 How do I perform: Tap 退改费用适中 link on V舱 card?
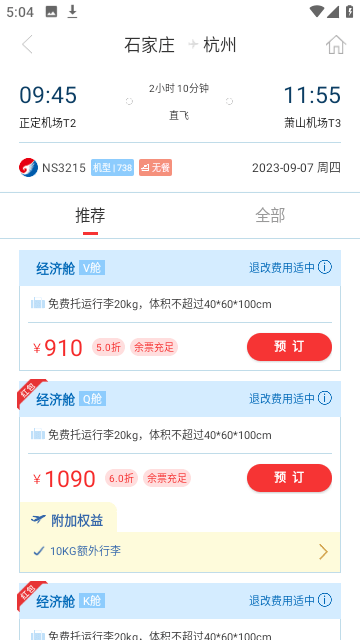(x=282, y=268)
